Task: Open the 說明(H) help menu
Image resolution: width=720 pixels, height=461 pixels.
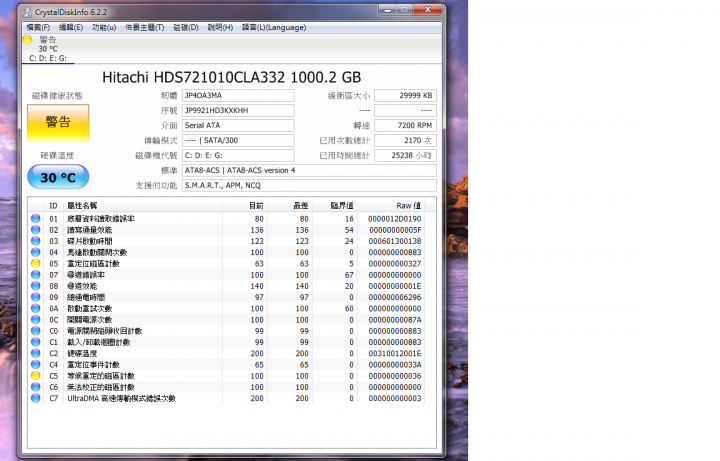Action: click(x=220, y=28)
